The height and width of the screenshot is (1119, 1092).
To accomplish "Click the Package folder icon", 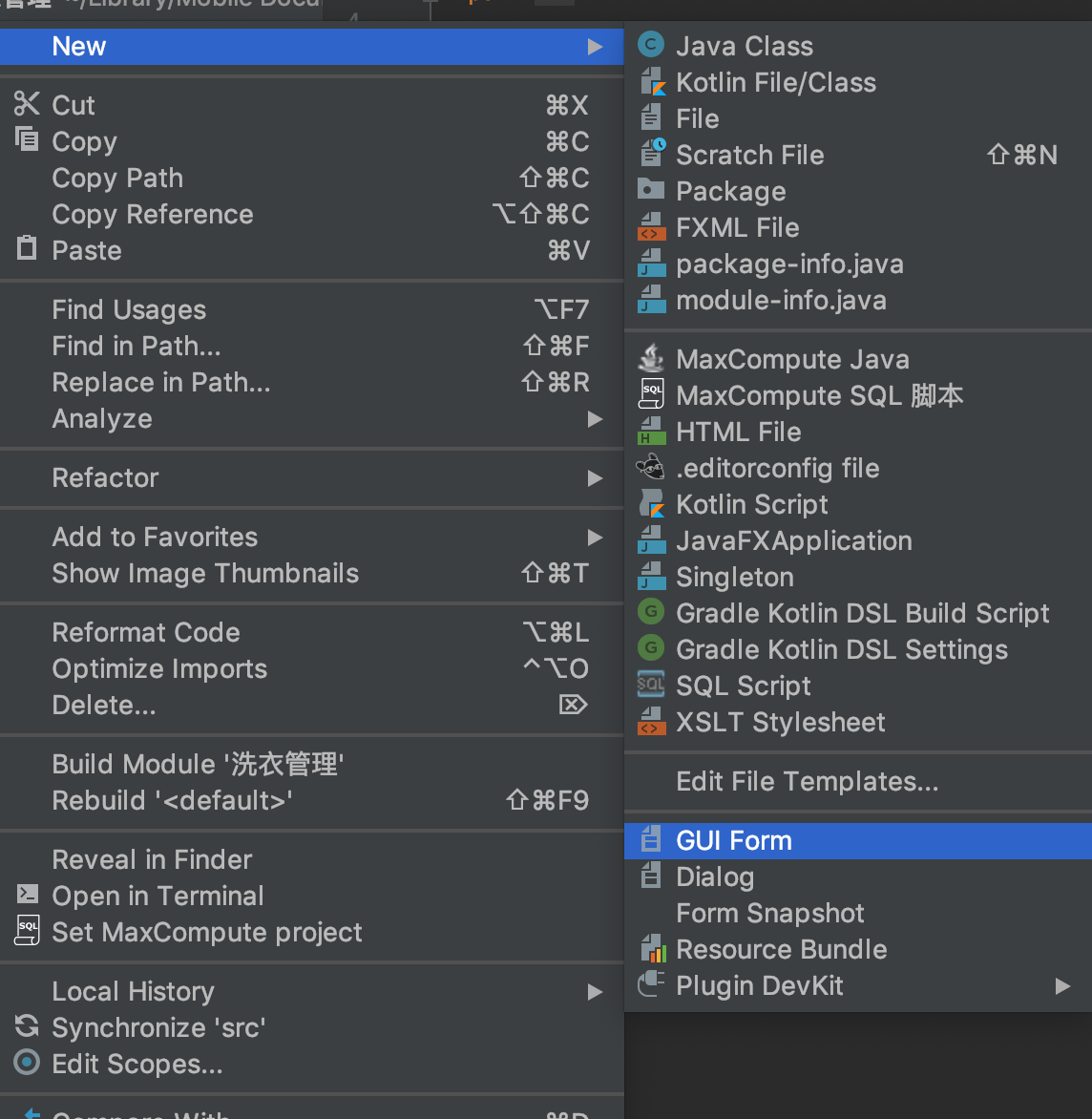I will click(651, 190).
